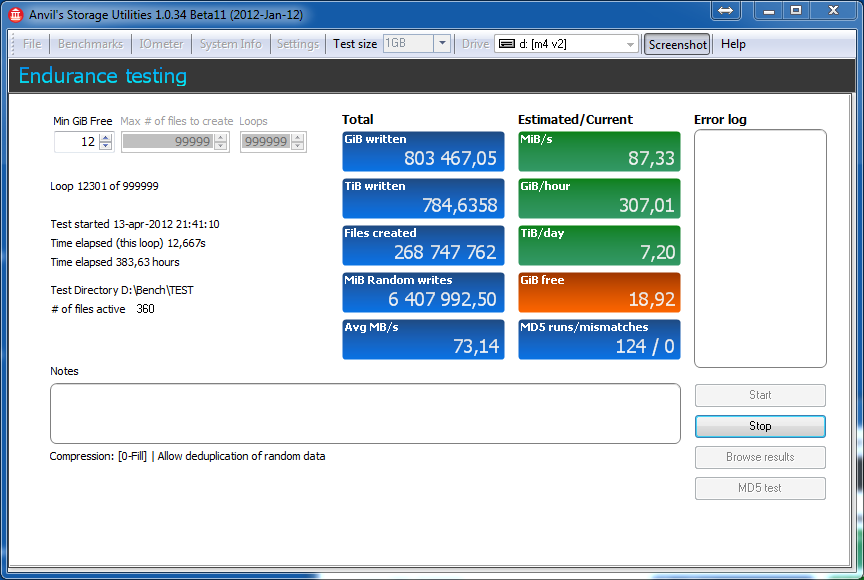Stop the endurance test
Screen dimensions: 864x580
coord(760,426)
